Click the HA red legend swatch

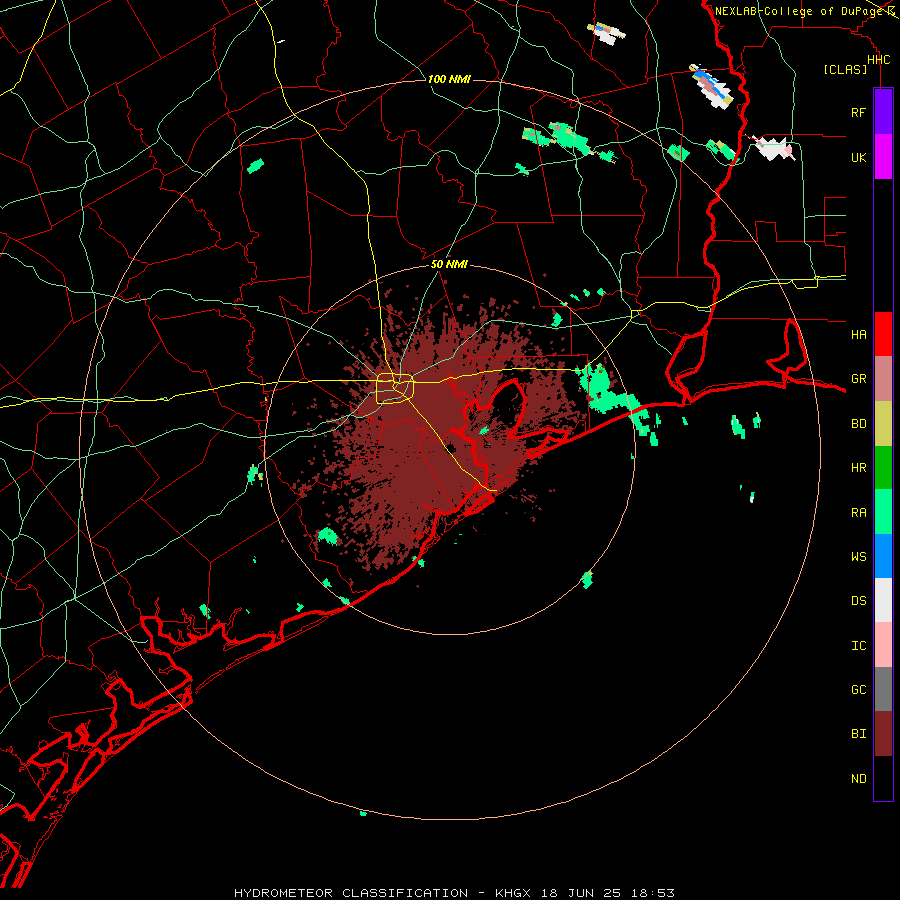click(883, 334)
